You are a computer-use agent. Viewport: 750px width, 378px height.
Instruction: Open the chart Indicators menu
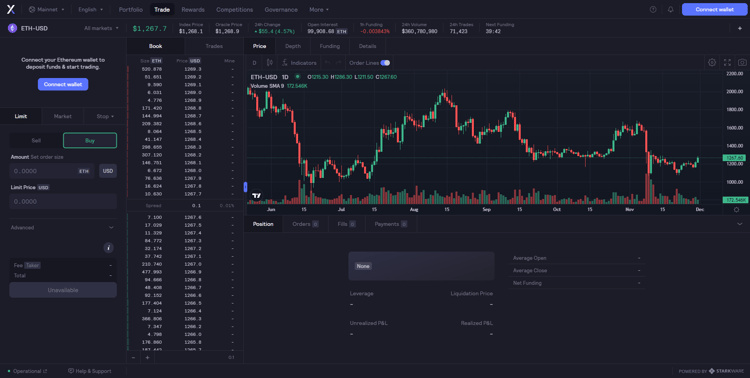pos(299,63)
